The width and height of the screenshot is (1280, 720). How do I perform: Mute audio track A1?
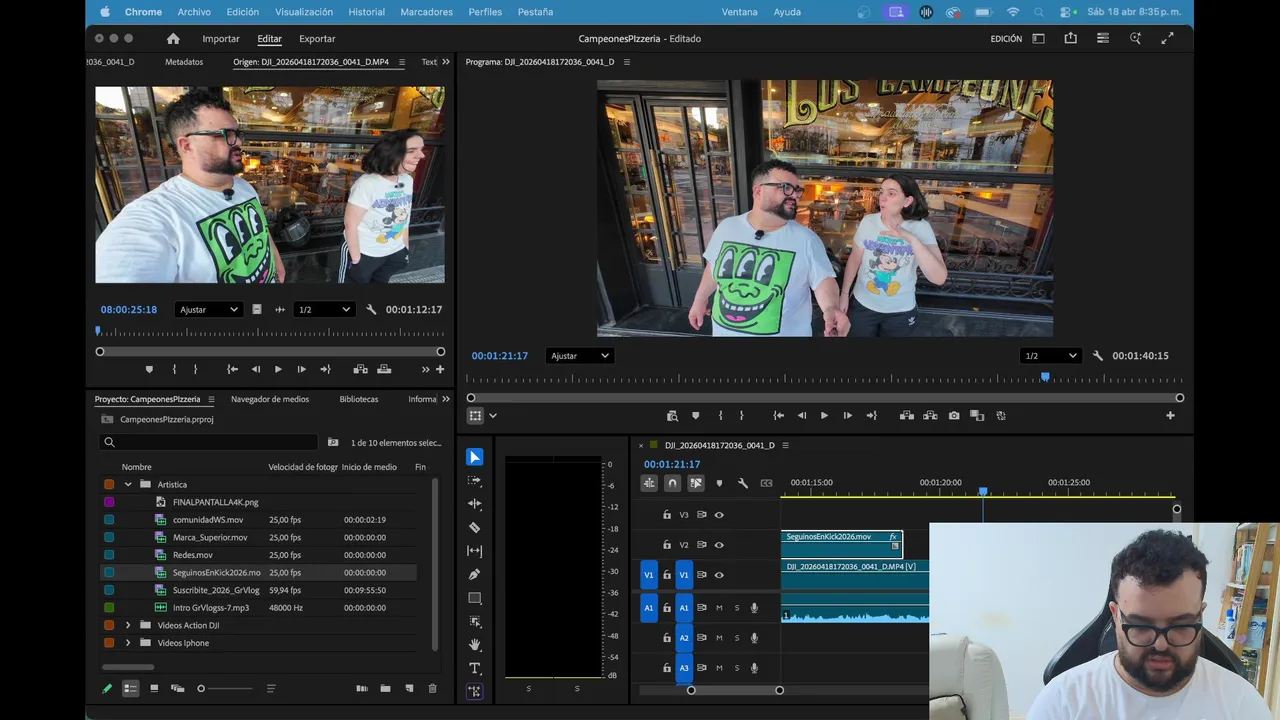719,608
